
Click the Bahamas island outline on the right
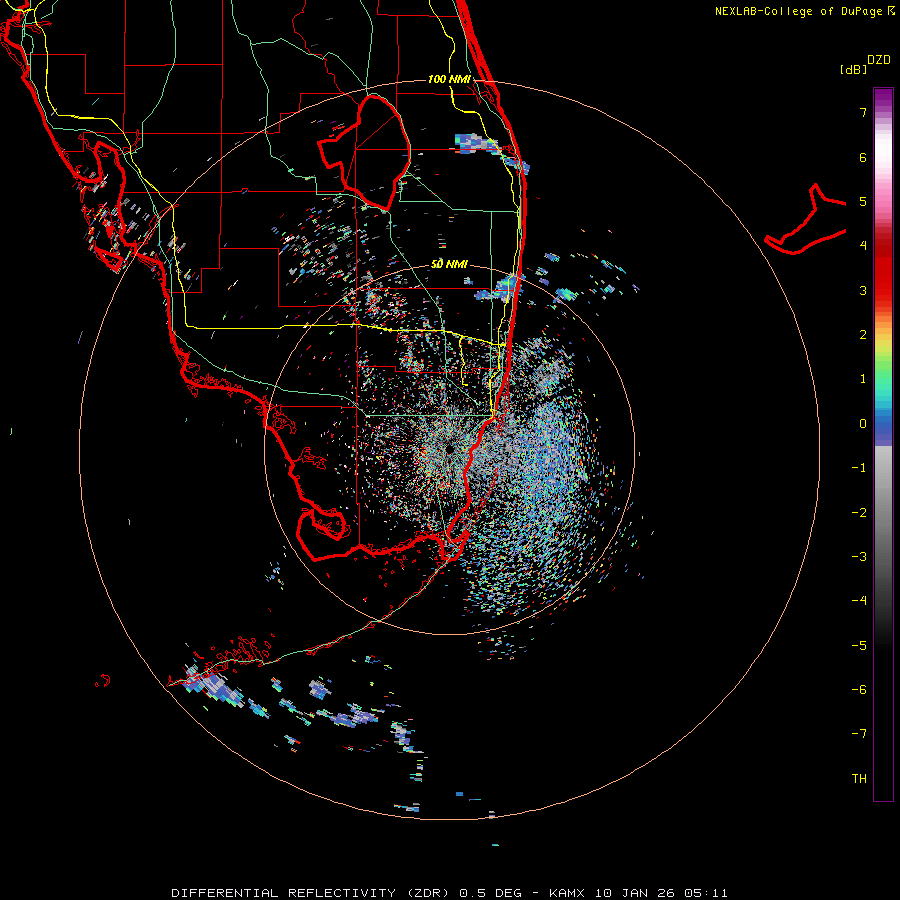point(806,221)
